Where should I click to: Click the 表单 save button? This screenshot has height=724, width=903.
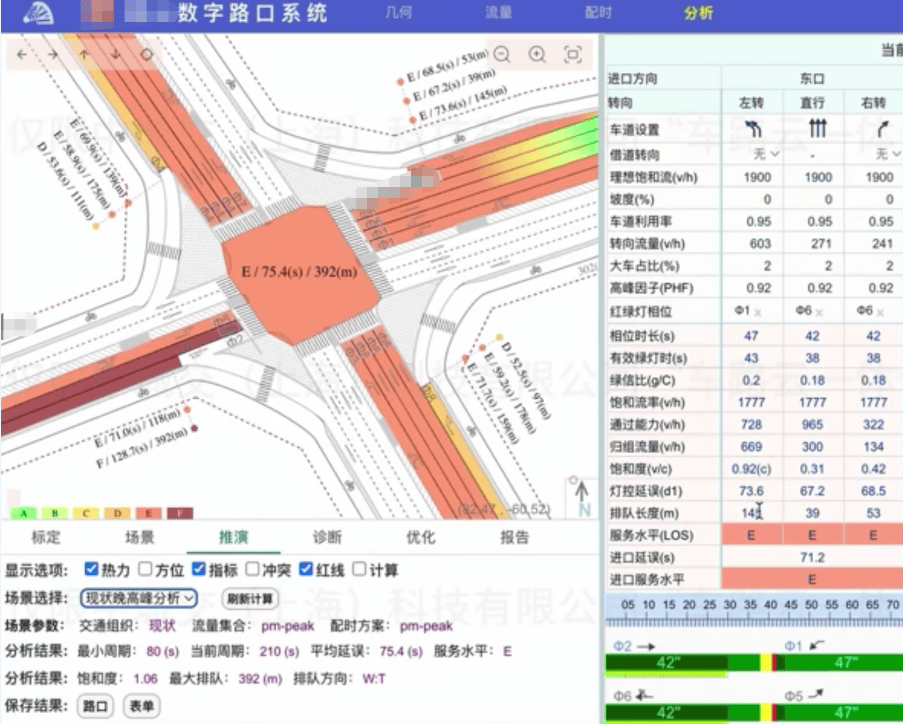(x=141, y=706)
